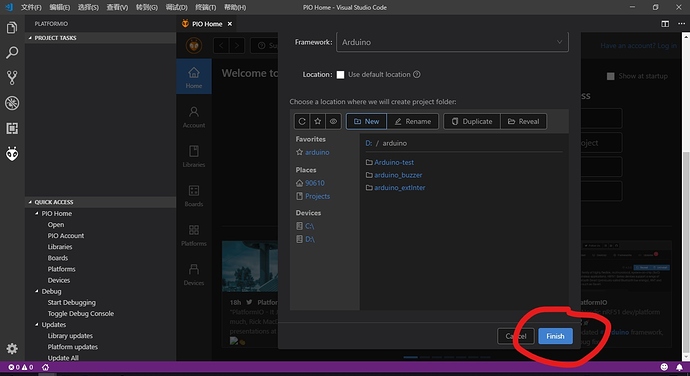Open the Framework dropdown showing Arduino

tap(452, 42)
